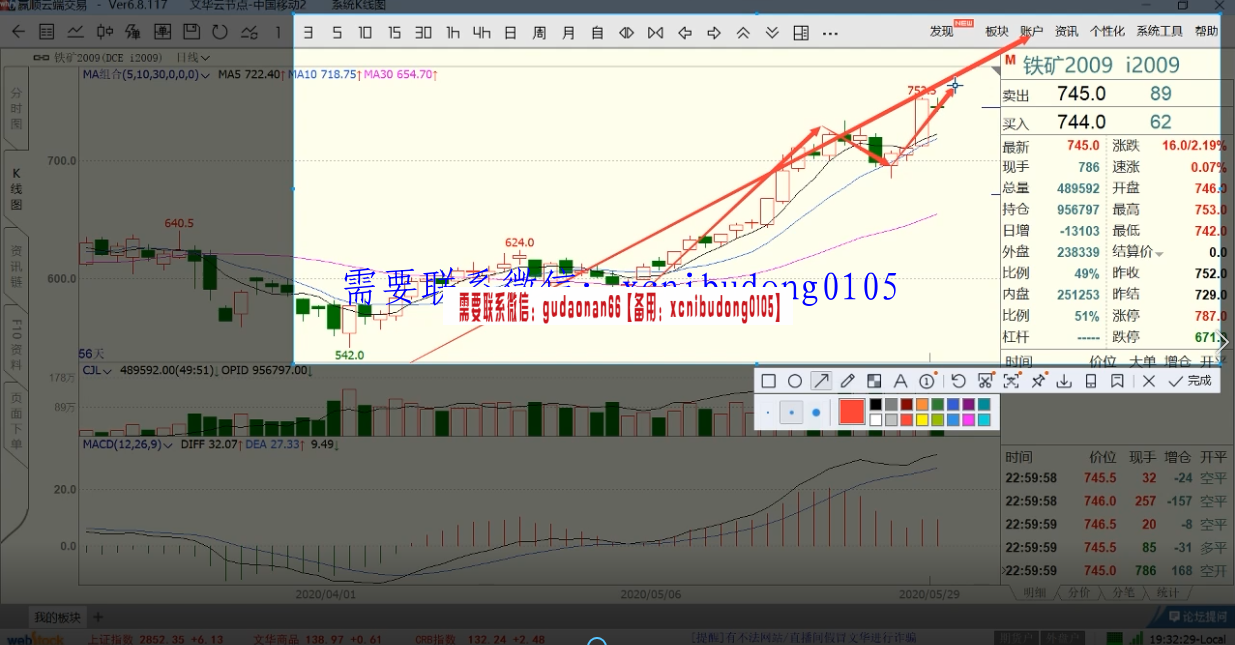This screenshot has width=1235, height=645.
Task: Select the pencil drawing tool
Action: point(848,381)
